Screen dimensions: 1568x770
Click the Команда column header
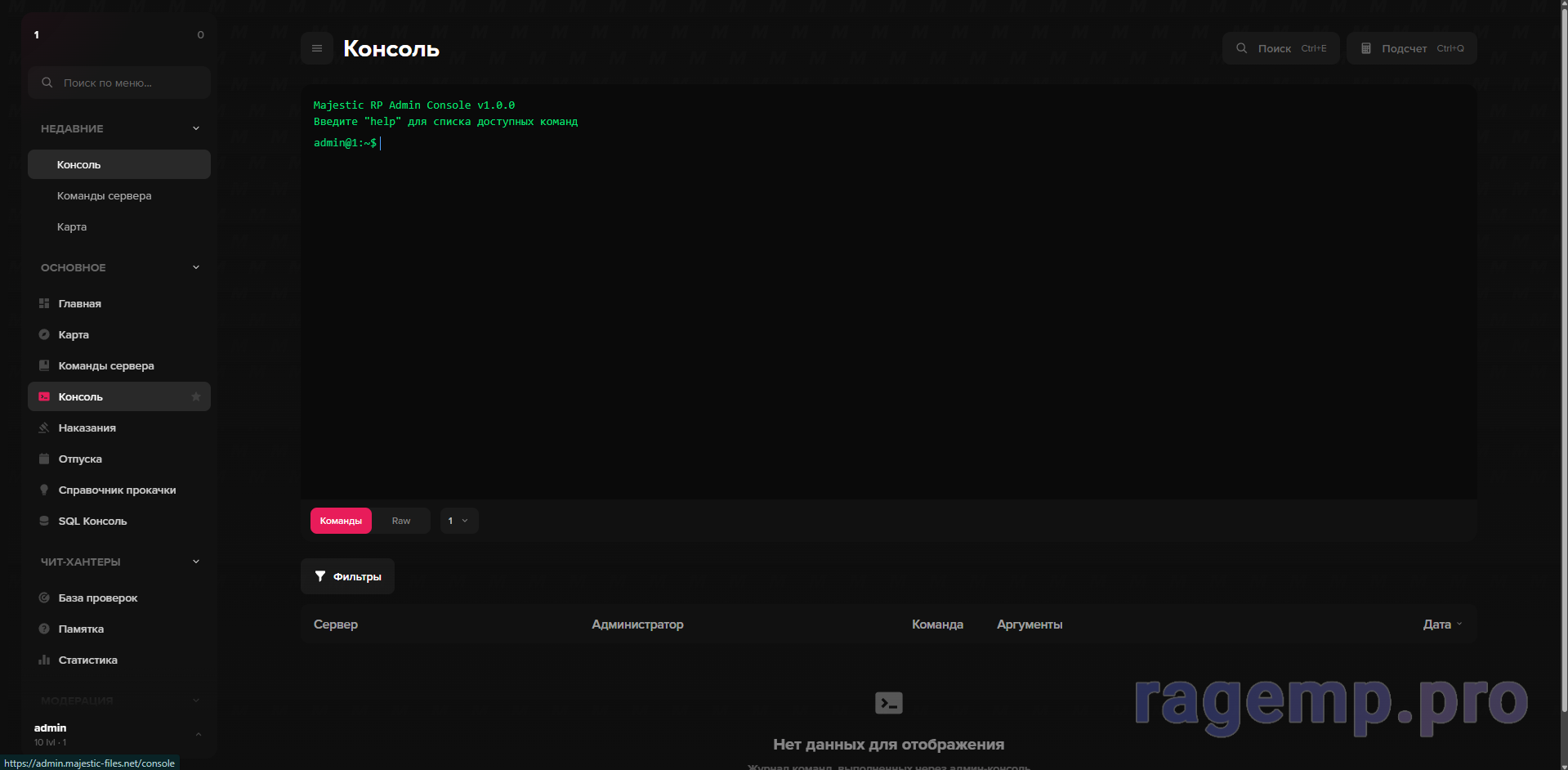point(937,624)
